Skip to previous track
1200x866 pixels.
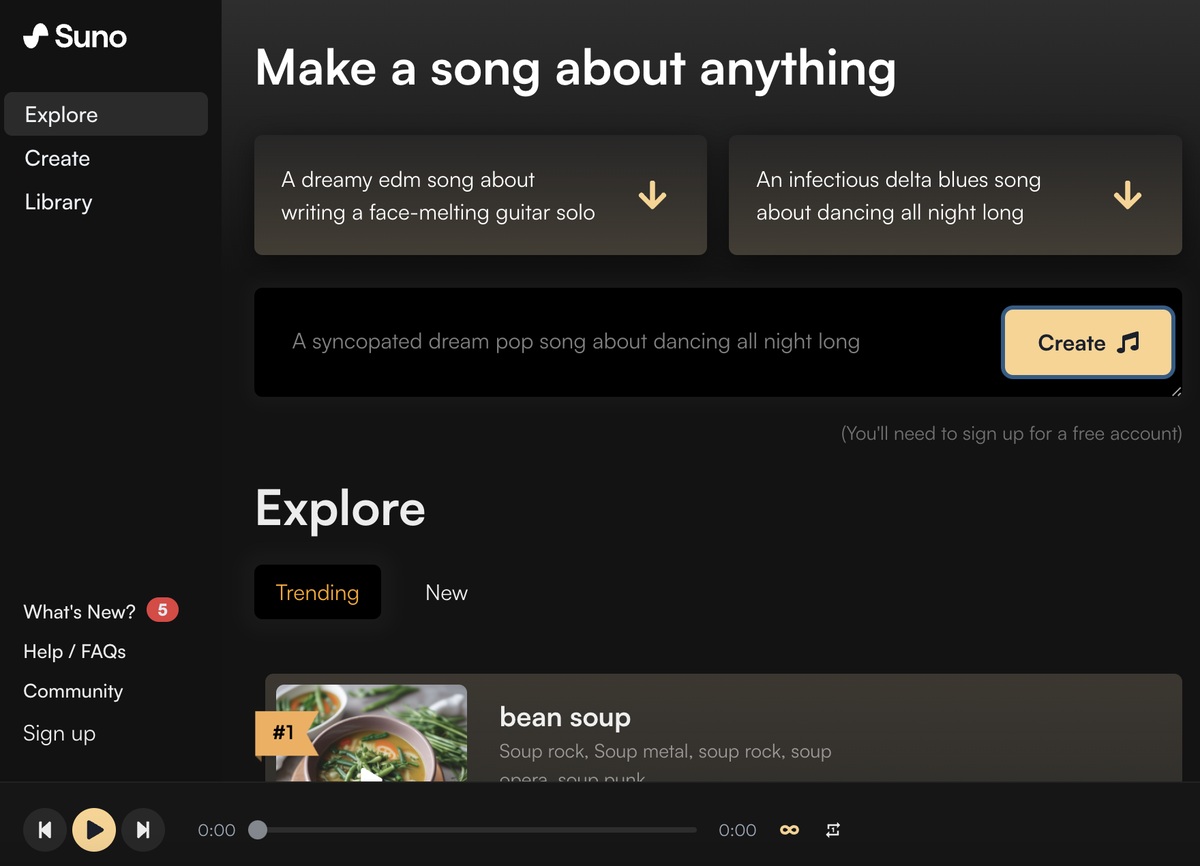click(45, 830)
